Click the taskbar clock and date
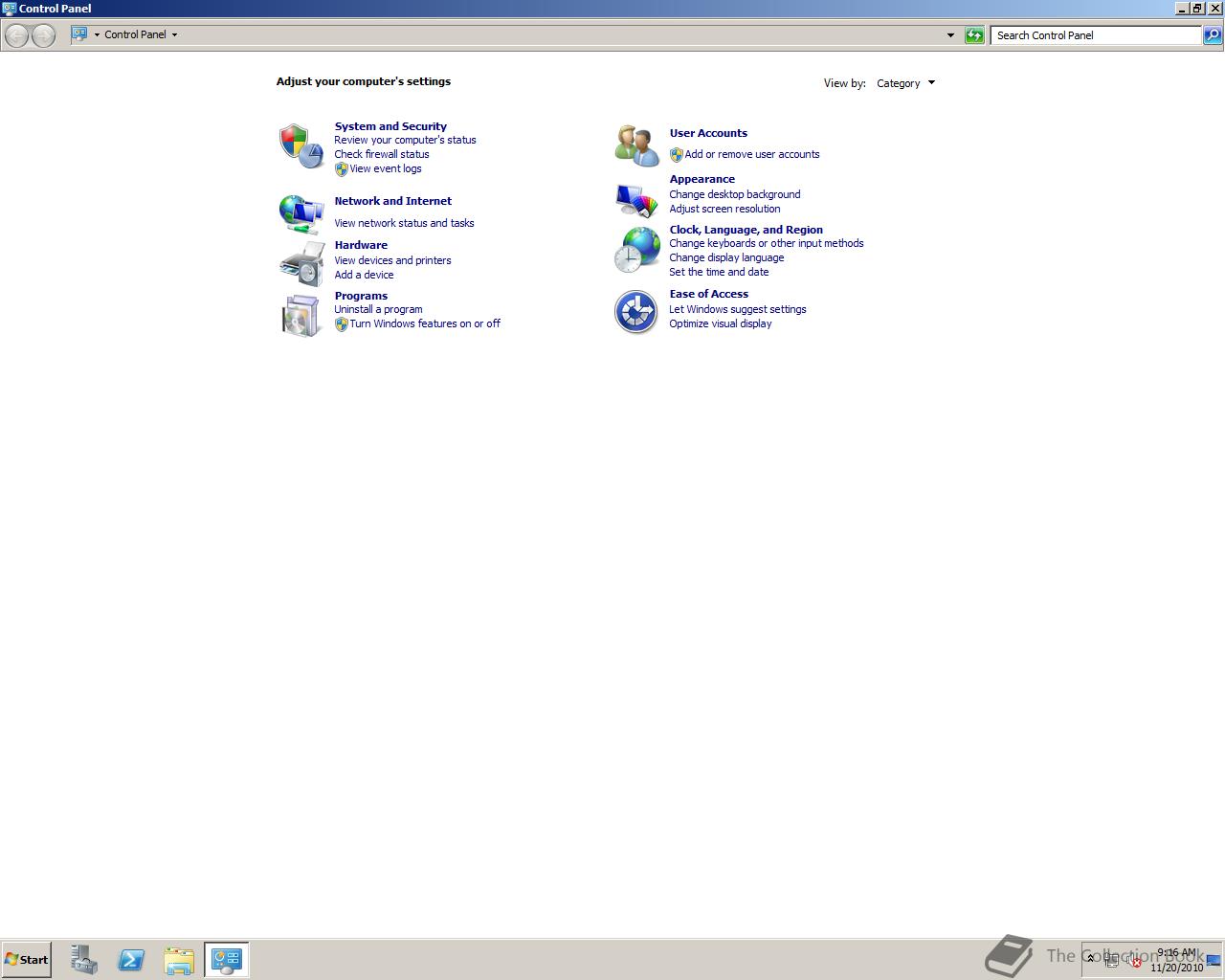 coord(1176,960)
